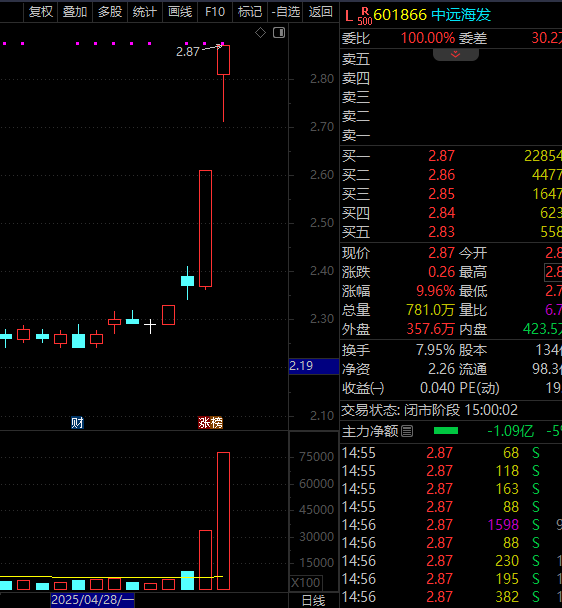The image size is (562, 608).
Task: Activate the 画线 drawing tool
Action: (x=180, y=12)
